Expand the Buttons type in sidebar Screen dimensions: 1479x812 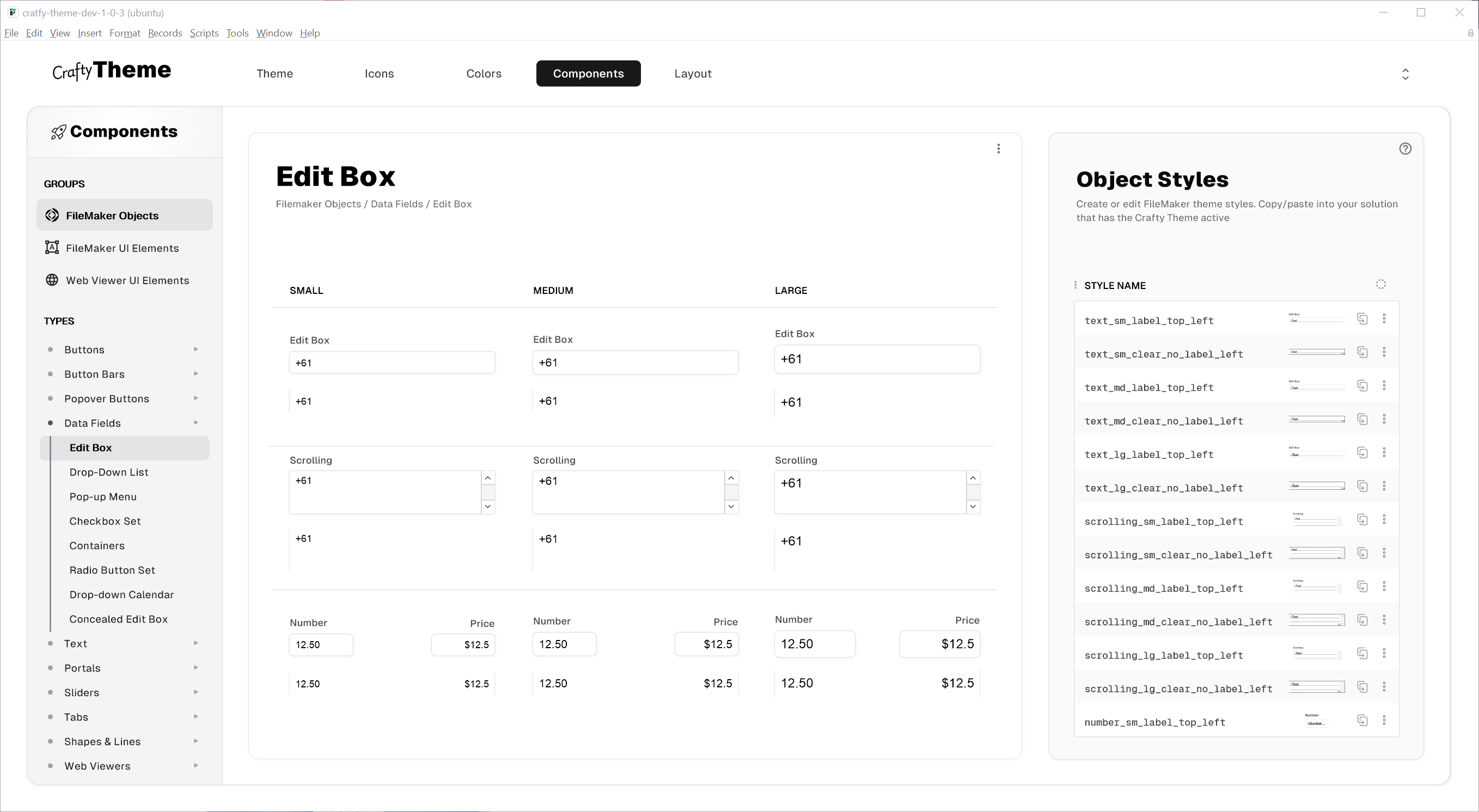(x=197, y=349)
